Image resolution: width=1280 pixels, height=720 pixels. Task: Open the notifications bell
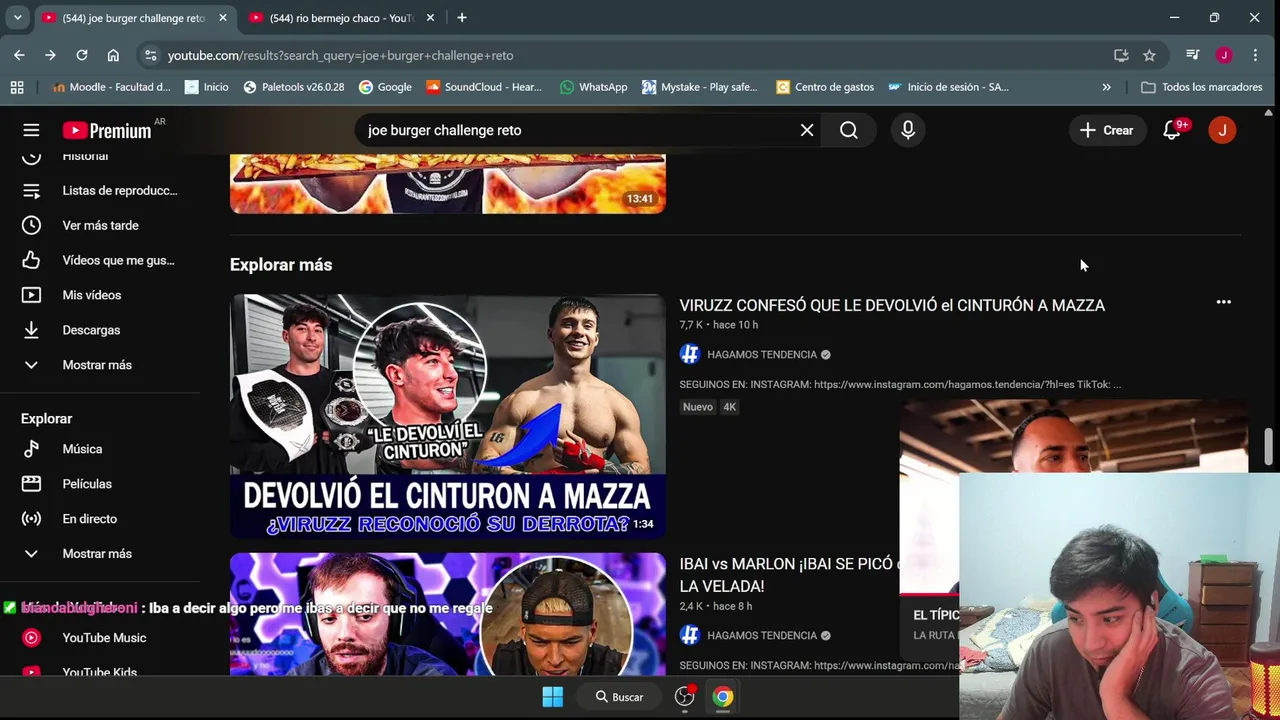1172,130
